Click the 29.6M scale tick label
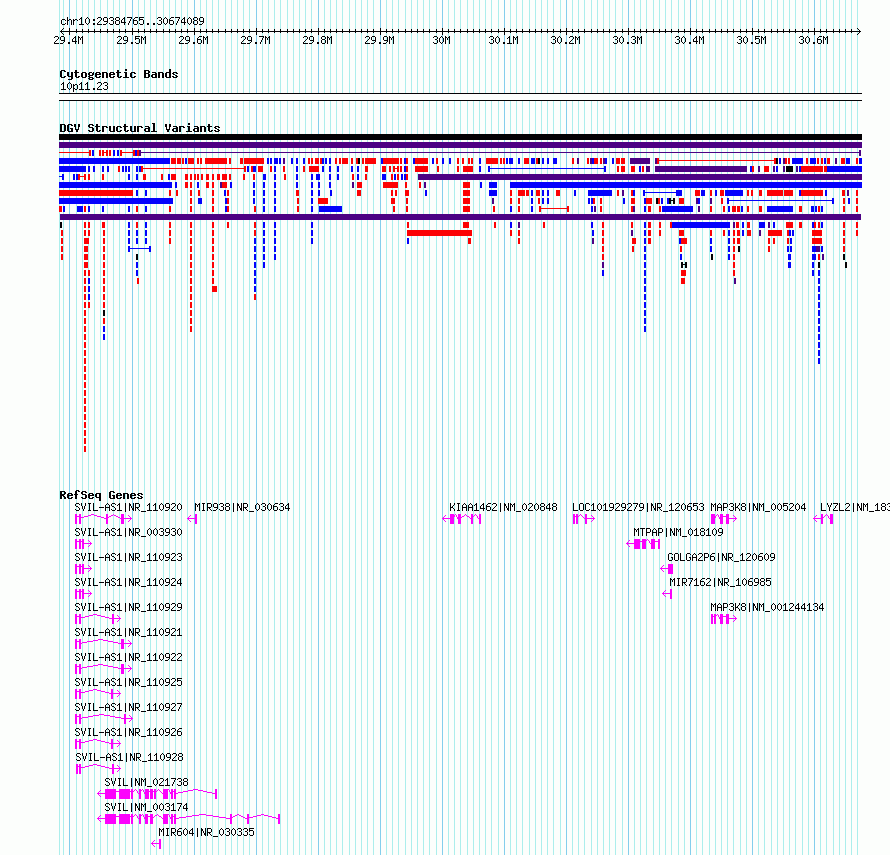Screen dimensions: 890x855 193,40
